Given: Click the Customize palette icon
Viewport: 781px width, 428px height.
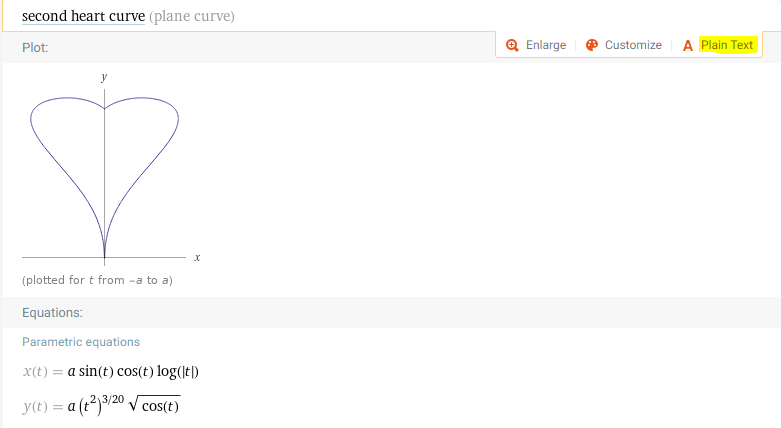Looking at the screenshot, I should (x=591, y=45).
